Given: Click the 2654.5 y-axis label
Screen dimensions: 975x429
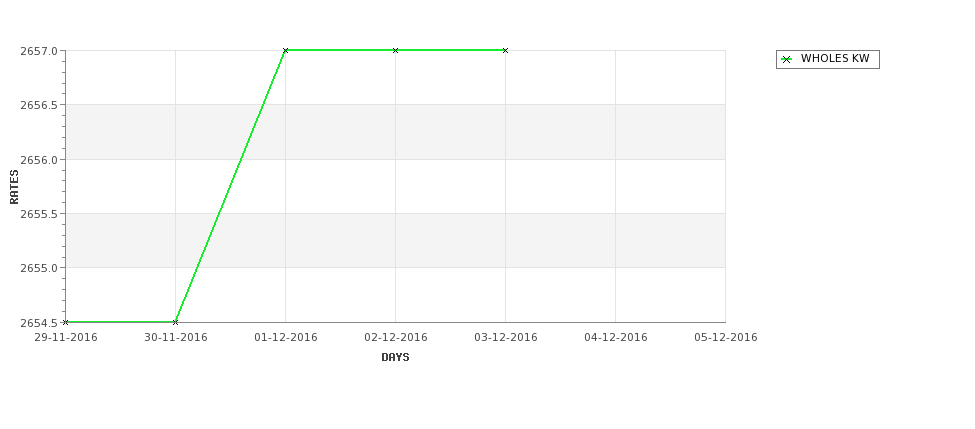Looking at the screenshot, I should click(39, 323).
